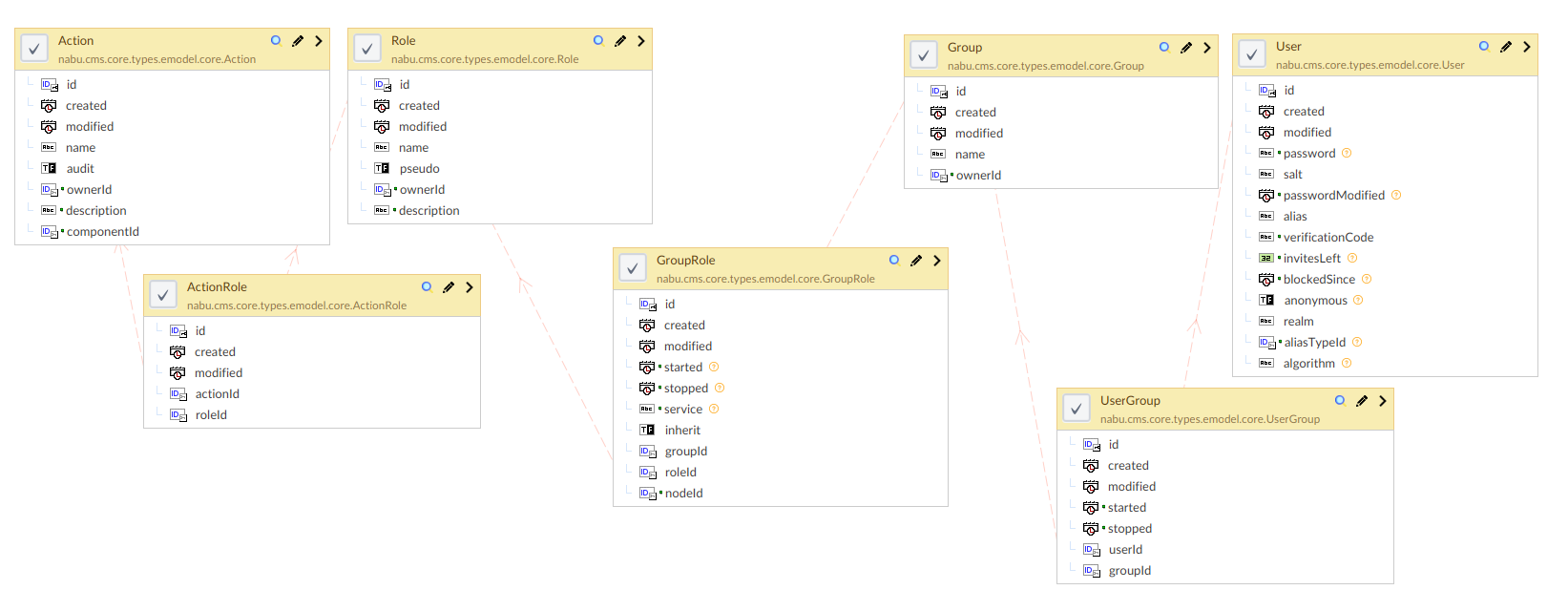Screen dimensions: 1568x611
Task: Click the pencil edit icon on Role card
Action: click(x=620, y=41)
